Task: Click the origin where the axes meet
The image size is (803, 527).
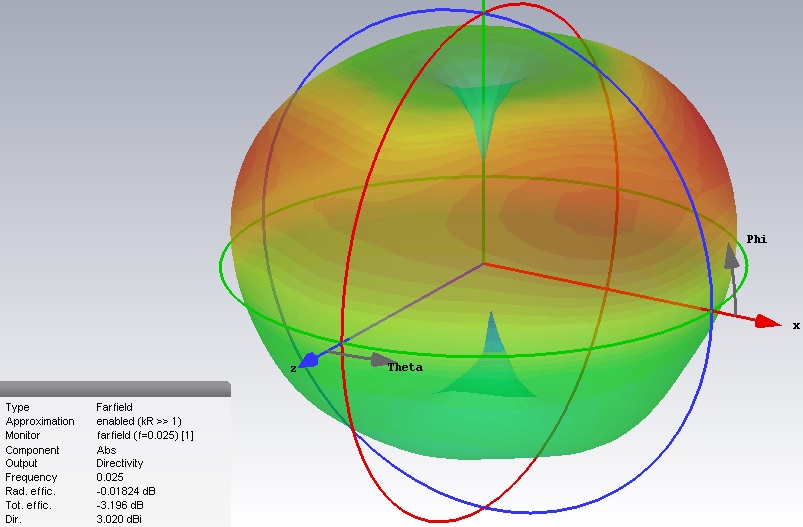Action: click(x=484, y=264)
